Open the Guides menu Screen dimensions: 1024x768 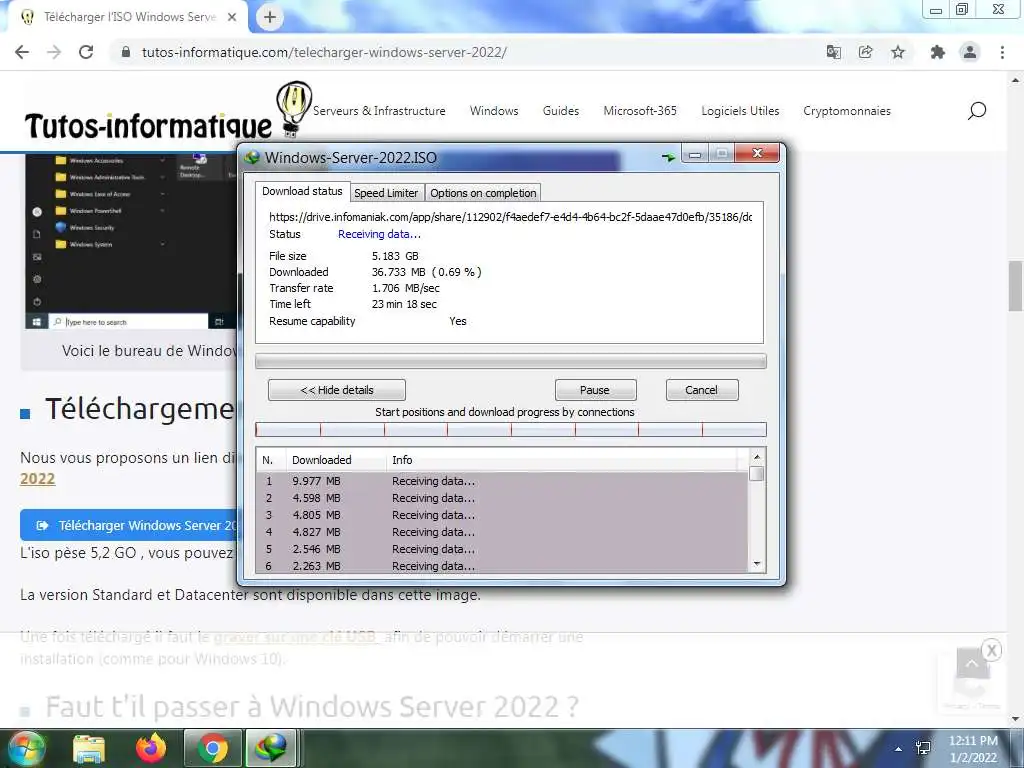click(560, 111)
